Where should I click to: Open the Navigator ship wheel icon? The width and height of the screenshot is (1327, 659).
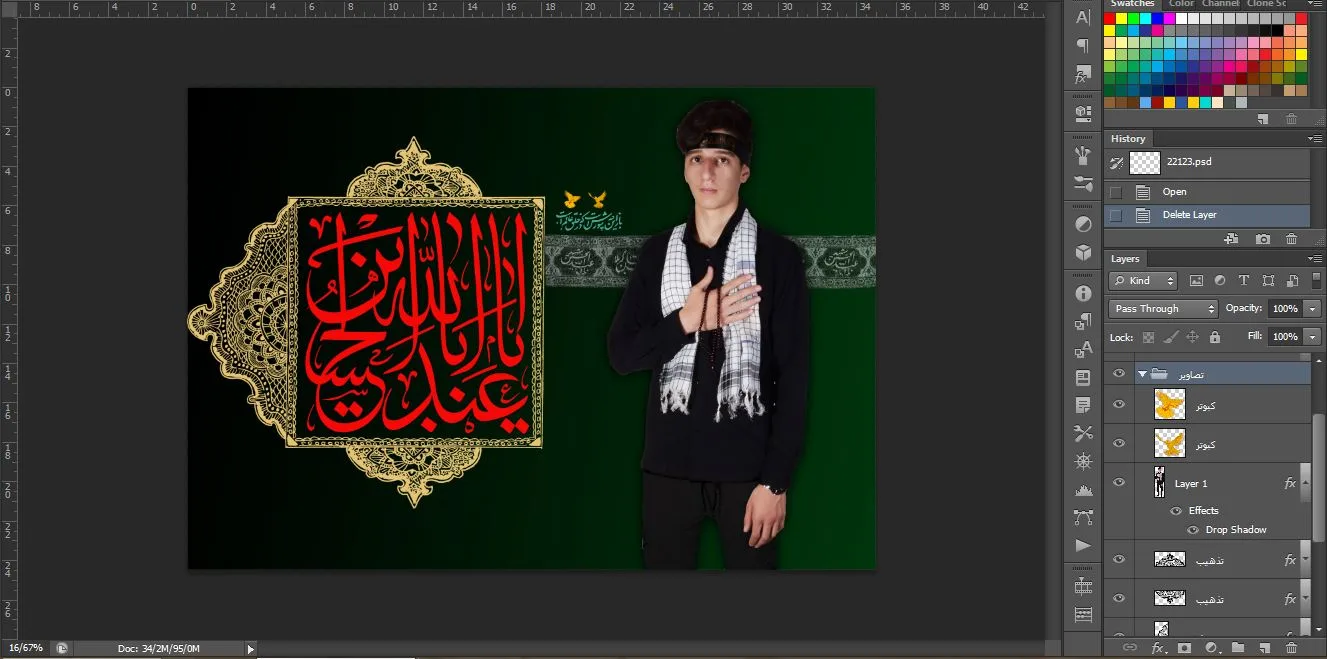pos(1083,462)
